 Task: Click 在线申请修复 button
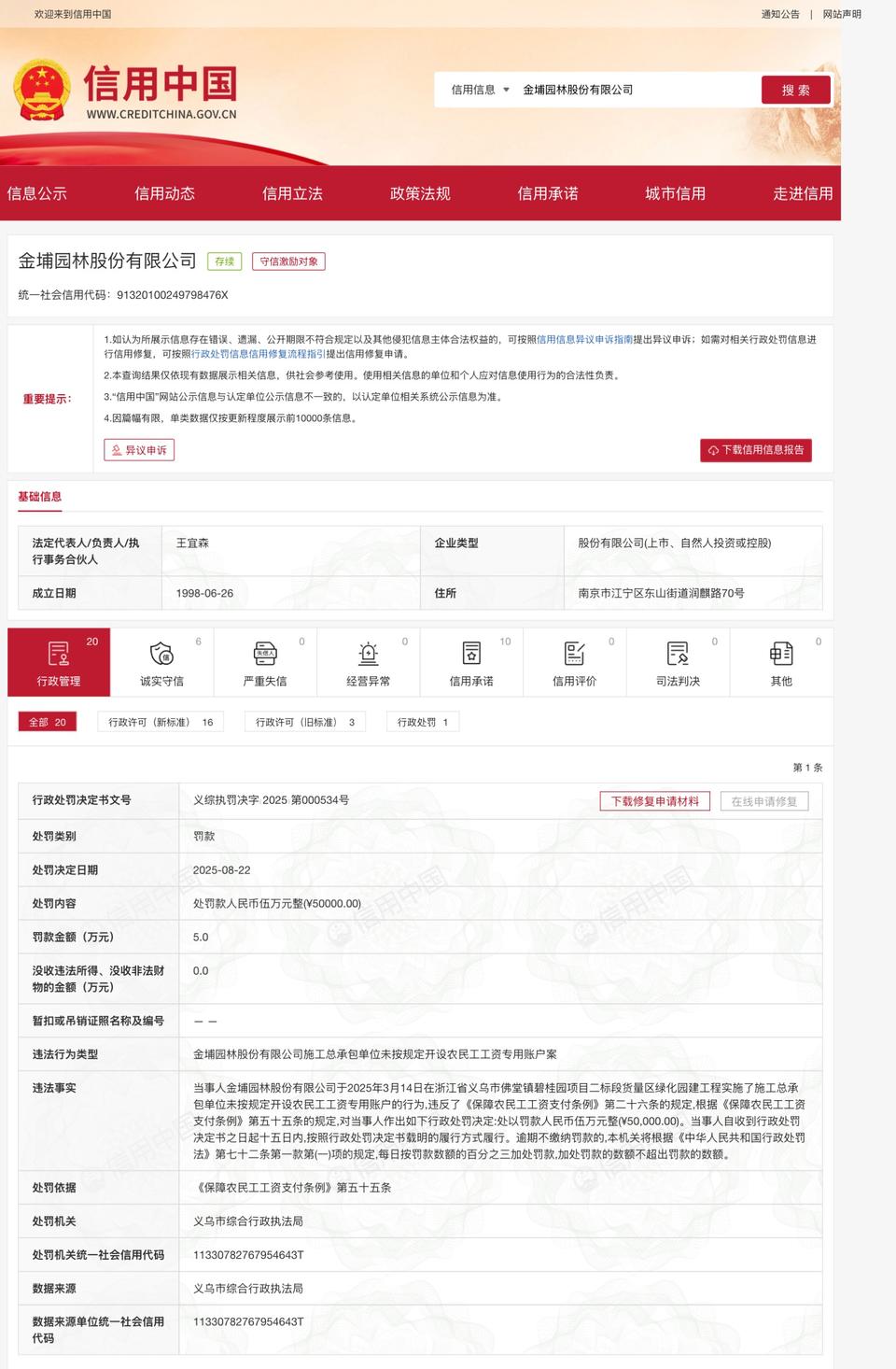(x=764, y=801)
